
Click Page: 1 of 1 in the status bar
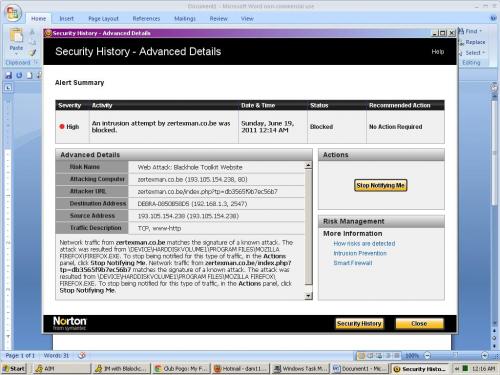coord(20,356)
